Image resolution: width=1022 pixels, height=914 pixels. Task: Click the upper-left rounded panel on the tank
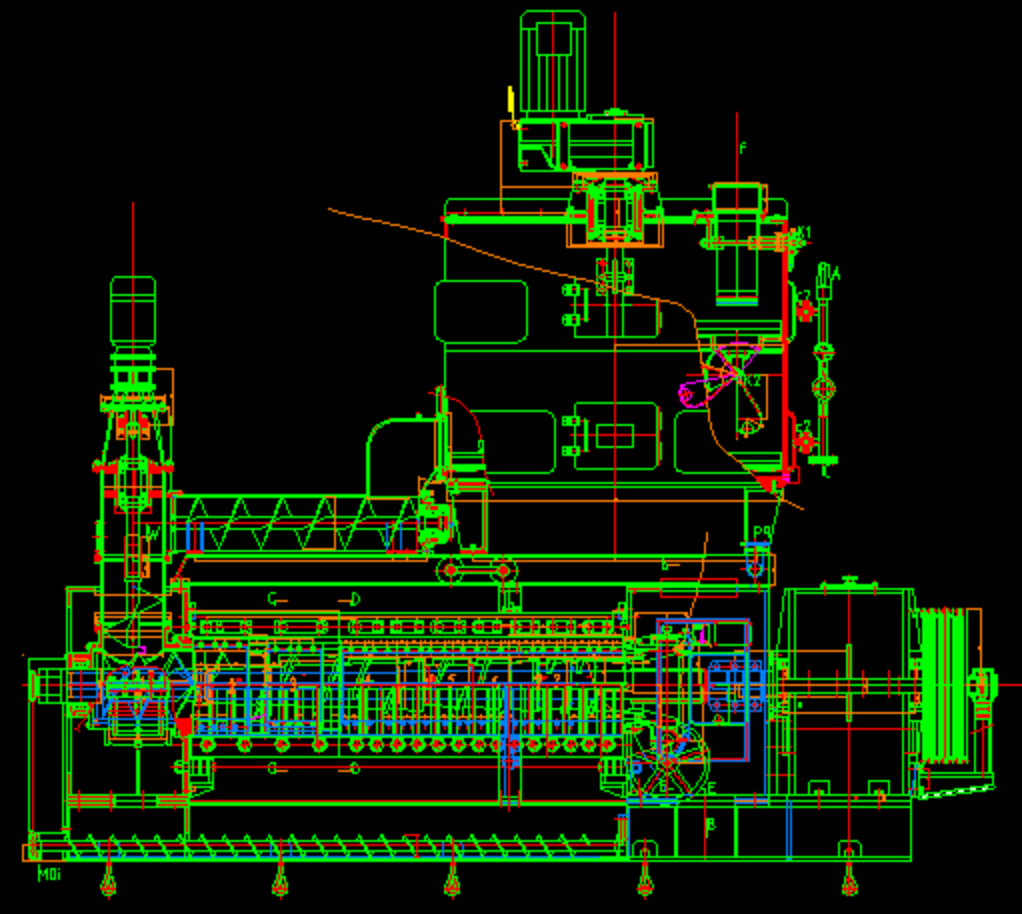coord(481,311)
